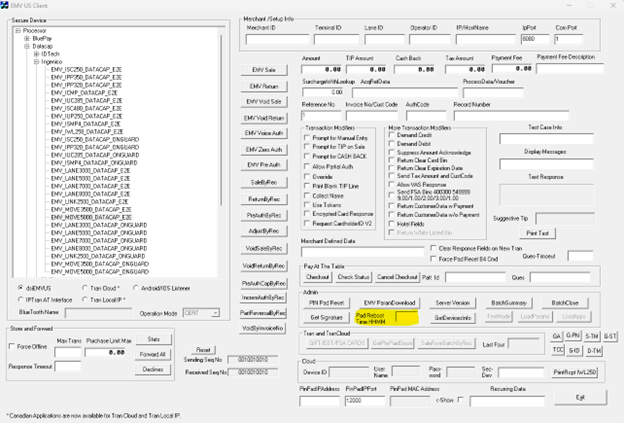Click the Exit button

tap(581, 397)
